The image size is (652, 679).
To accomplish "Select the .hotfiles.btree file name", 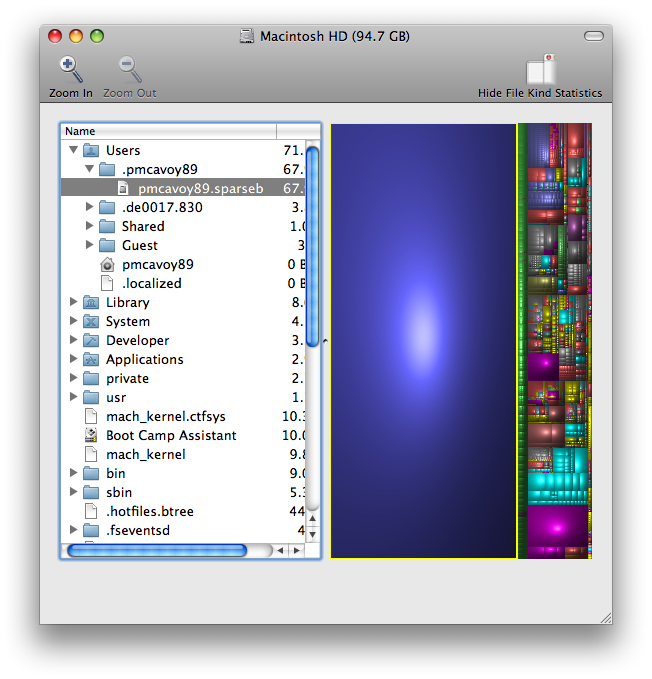I will coord(150,511).
